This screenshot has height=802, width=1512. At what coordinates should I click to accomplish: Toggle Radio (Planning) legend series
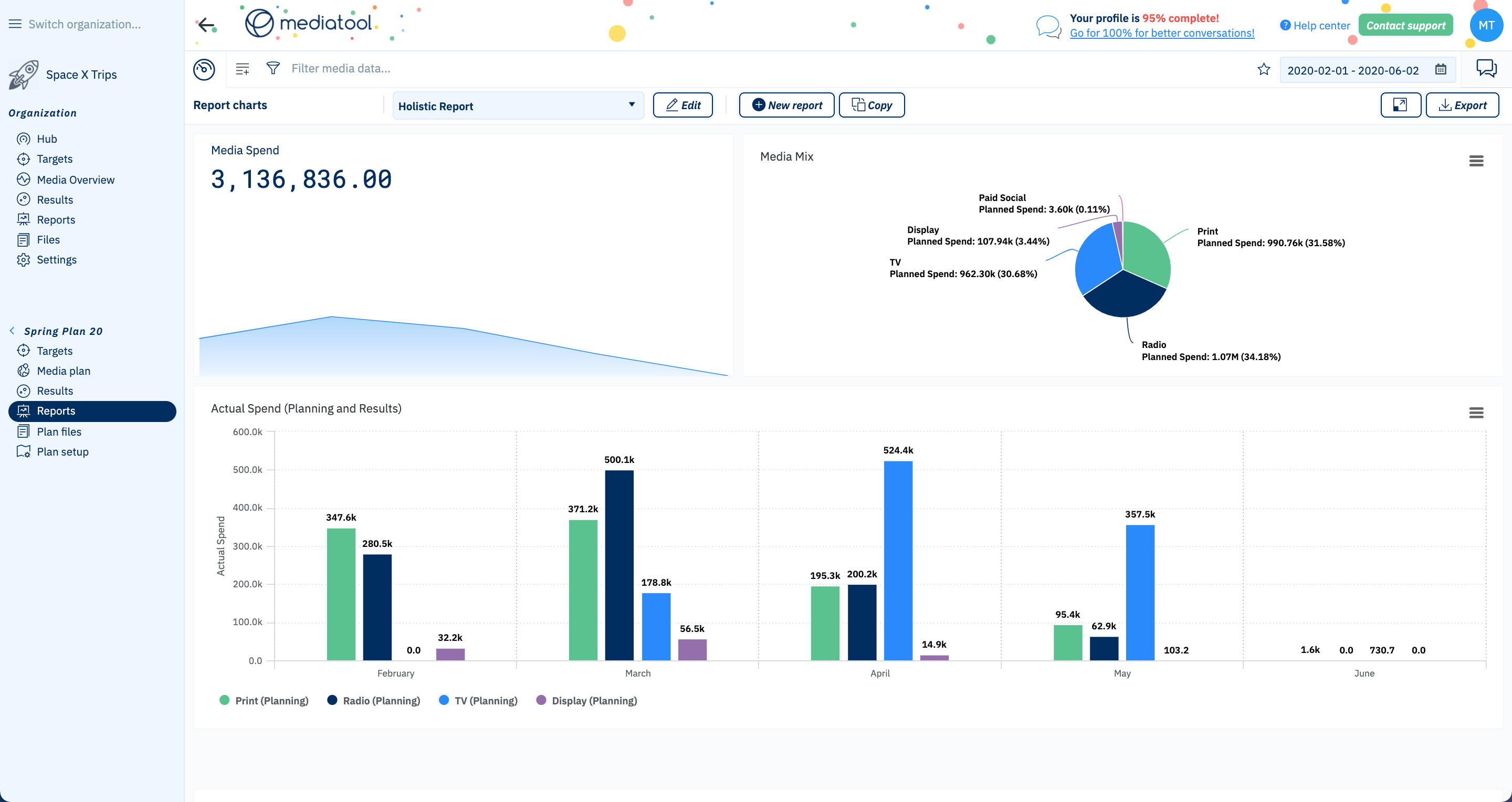click(x=381, y=701)
